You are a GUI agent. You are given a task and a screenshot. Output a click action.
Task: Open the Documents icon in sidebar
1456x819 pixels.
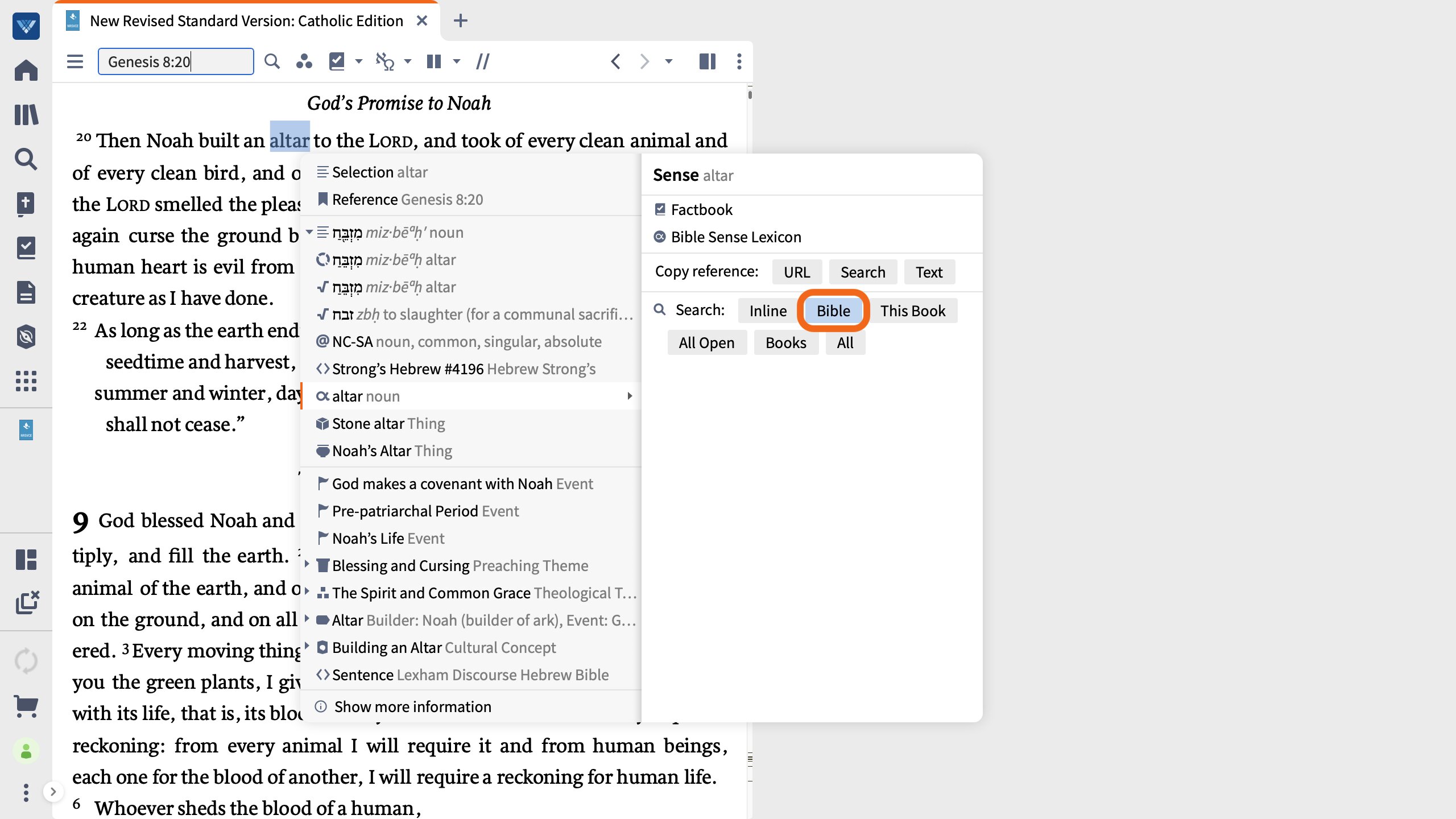[26, 292]
